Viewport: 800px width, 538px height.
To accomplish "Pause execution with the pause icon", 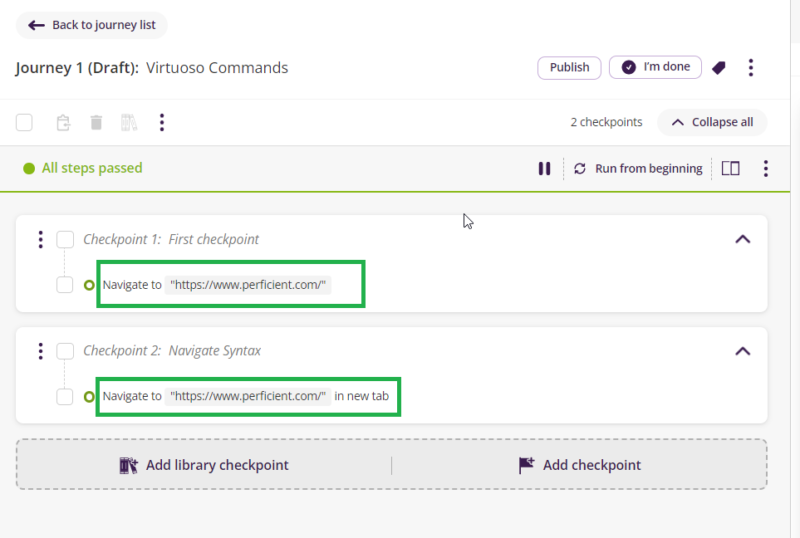I will pyautogui.click(x=544, y=169).
